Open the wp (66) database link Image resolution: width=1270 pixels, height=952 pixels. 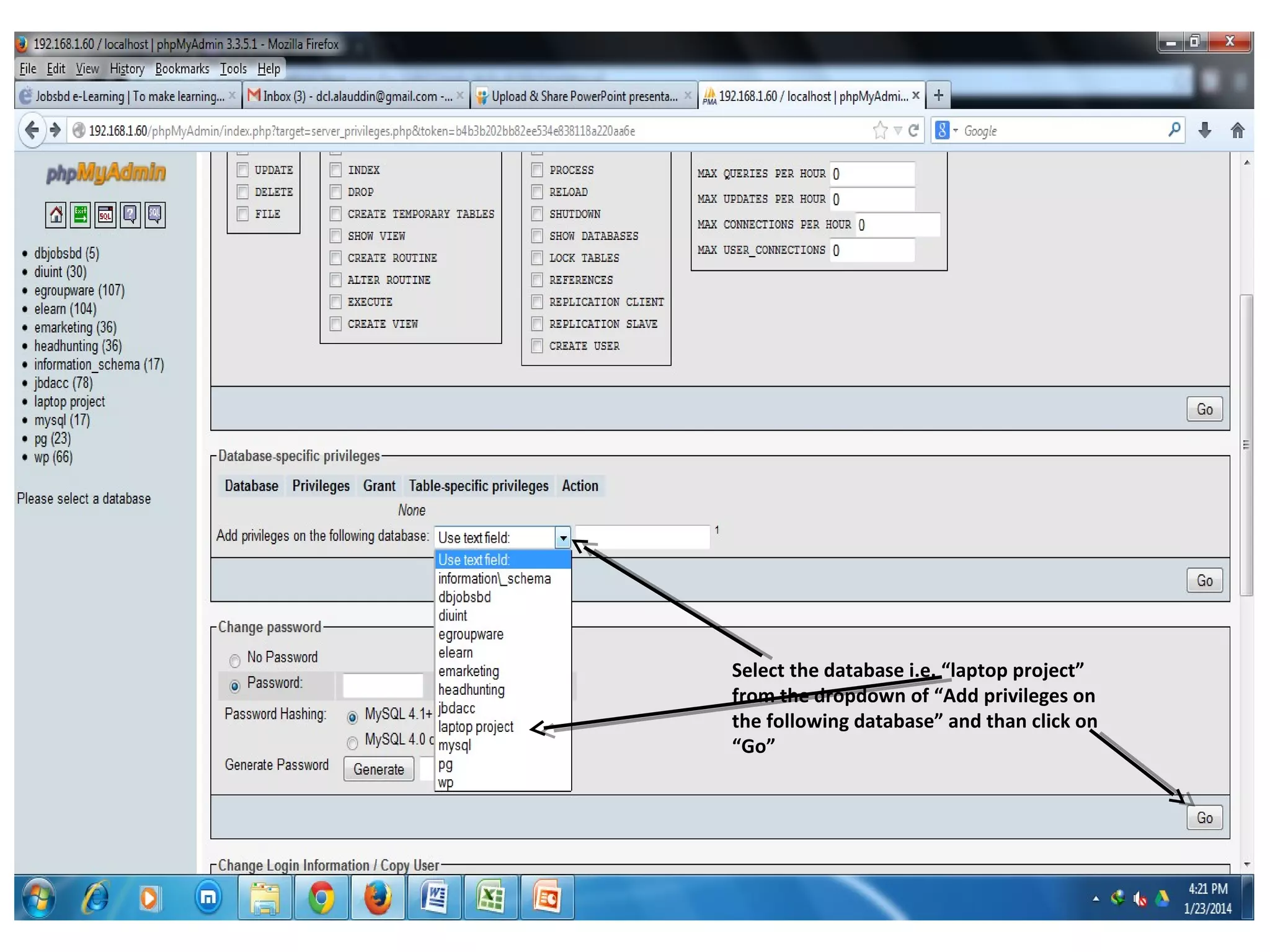tap(53, 457)
